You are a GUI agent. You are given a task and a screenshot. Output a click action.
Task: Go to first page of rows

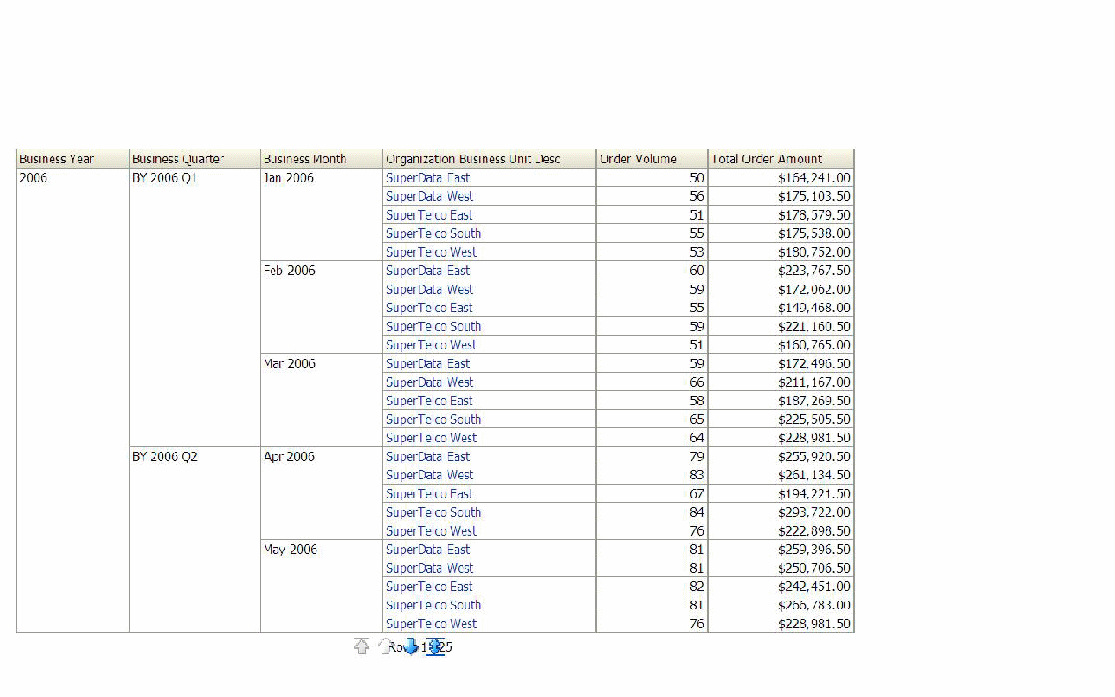pyautogui.click(x=362, y=646)
